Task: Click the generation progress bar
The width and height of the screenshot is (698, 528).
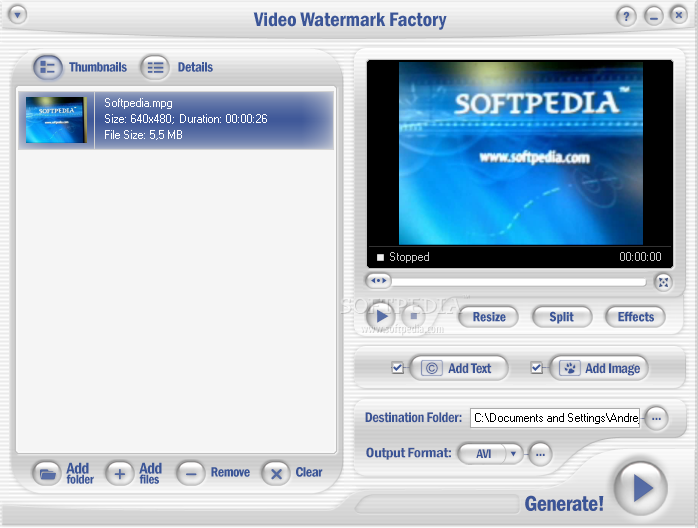Action: tap(438, 504)
